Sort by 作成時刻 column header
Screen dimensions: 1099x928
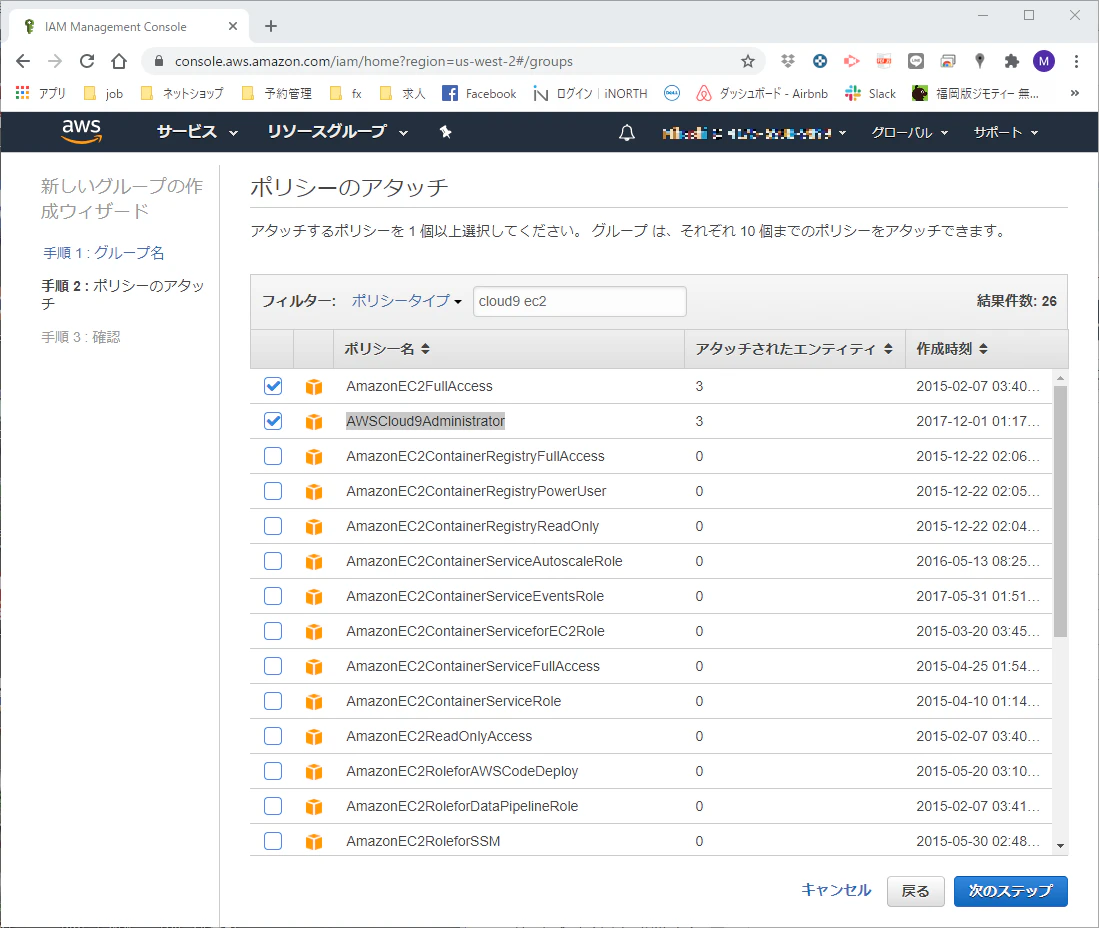[952, 348]
